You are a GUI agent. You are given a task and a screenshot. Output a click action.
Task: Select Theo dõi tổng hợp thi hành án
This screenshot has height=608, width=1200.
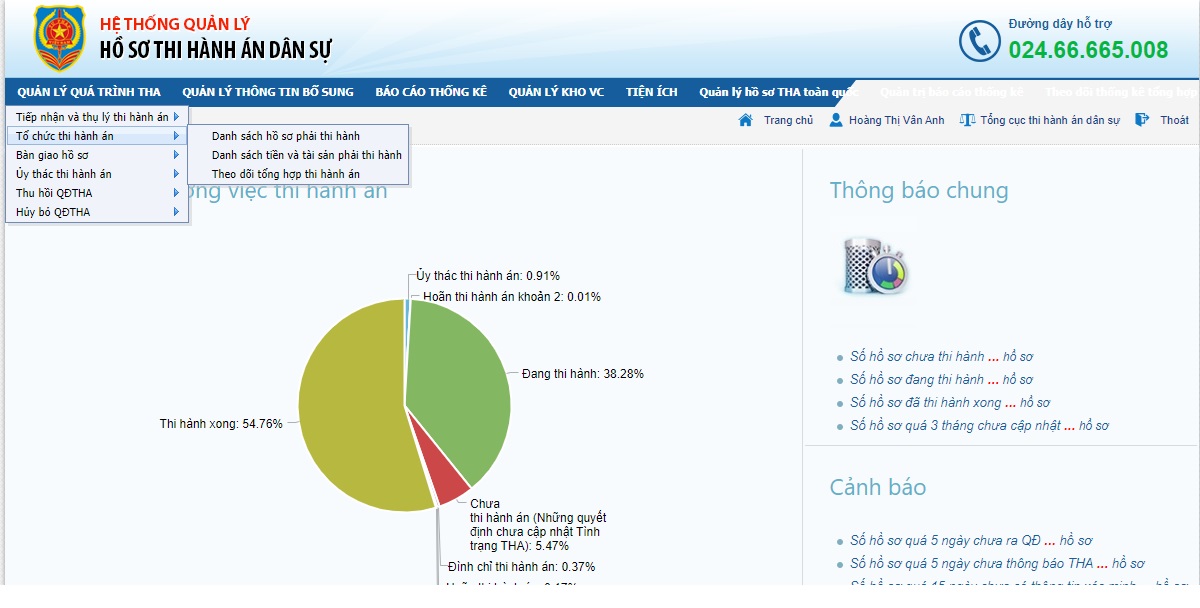tap(286, 174)
